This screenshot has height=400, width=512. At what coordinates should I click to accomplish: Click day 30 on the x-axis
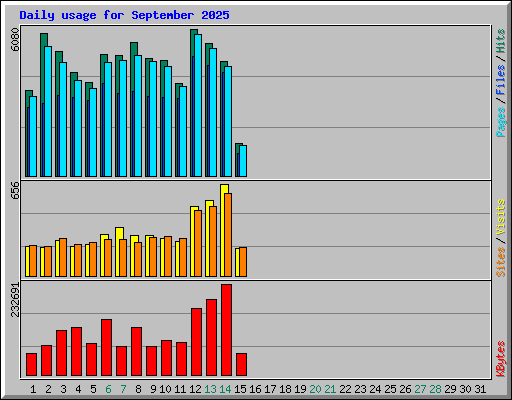pyautogui.click(x=465, y=389)
